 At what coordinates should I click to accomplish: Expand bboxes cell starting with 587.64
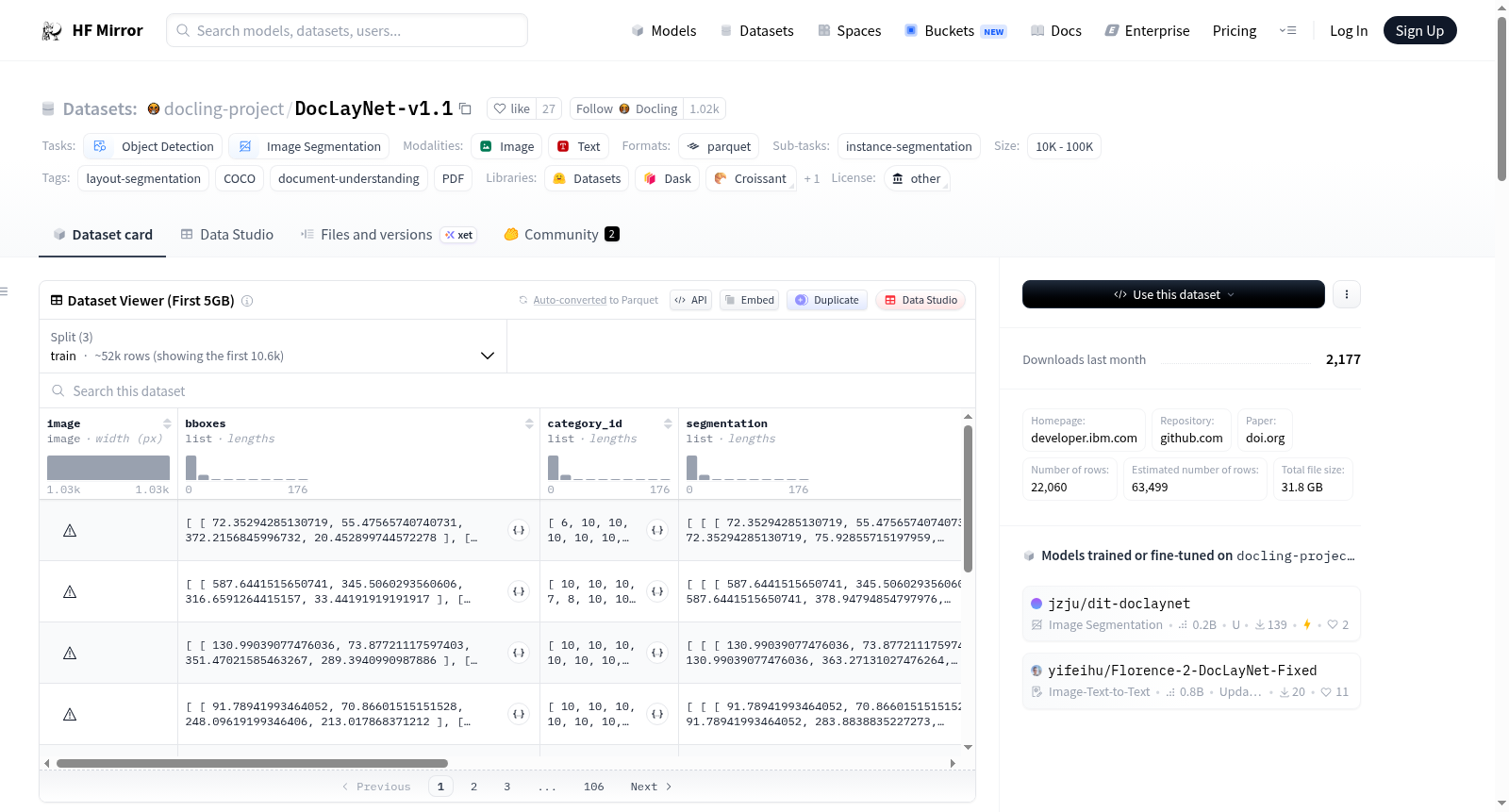click(x=519, y=591)
